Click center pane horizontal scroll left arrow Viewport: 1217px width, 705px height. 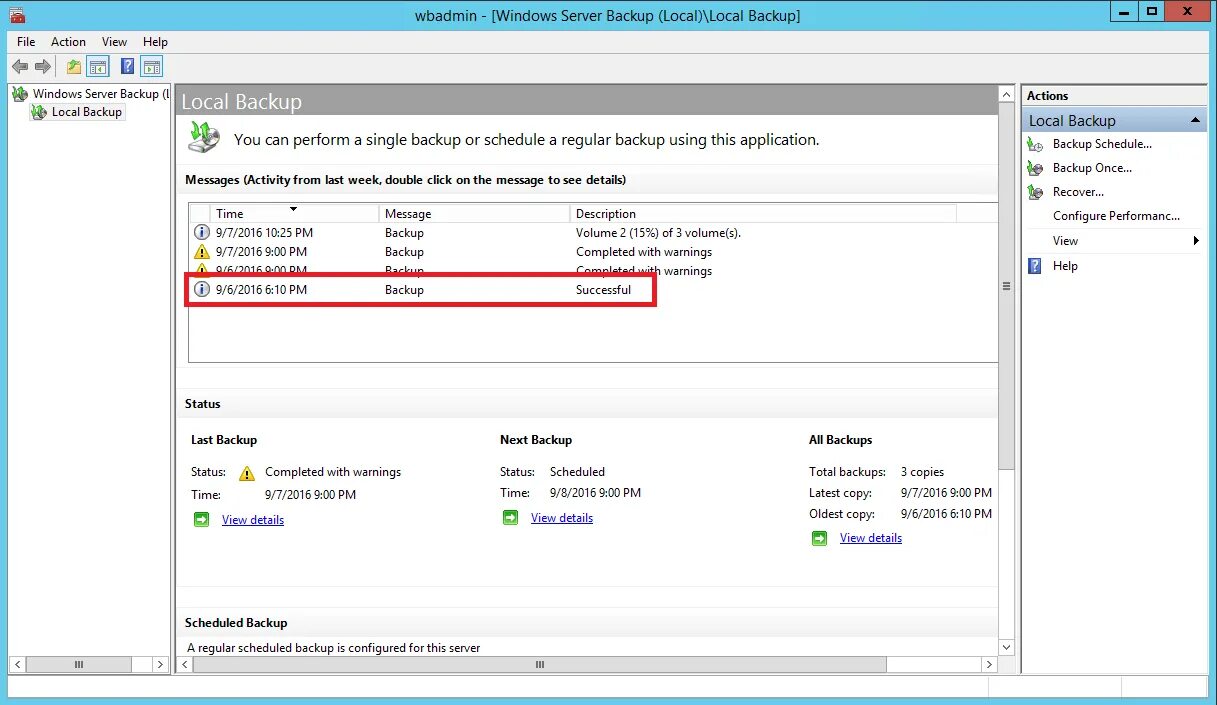pos(186,664)
